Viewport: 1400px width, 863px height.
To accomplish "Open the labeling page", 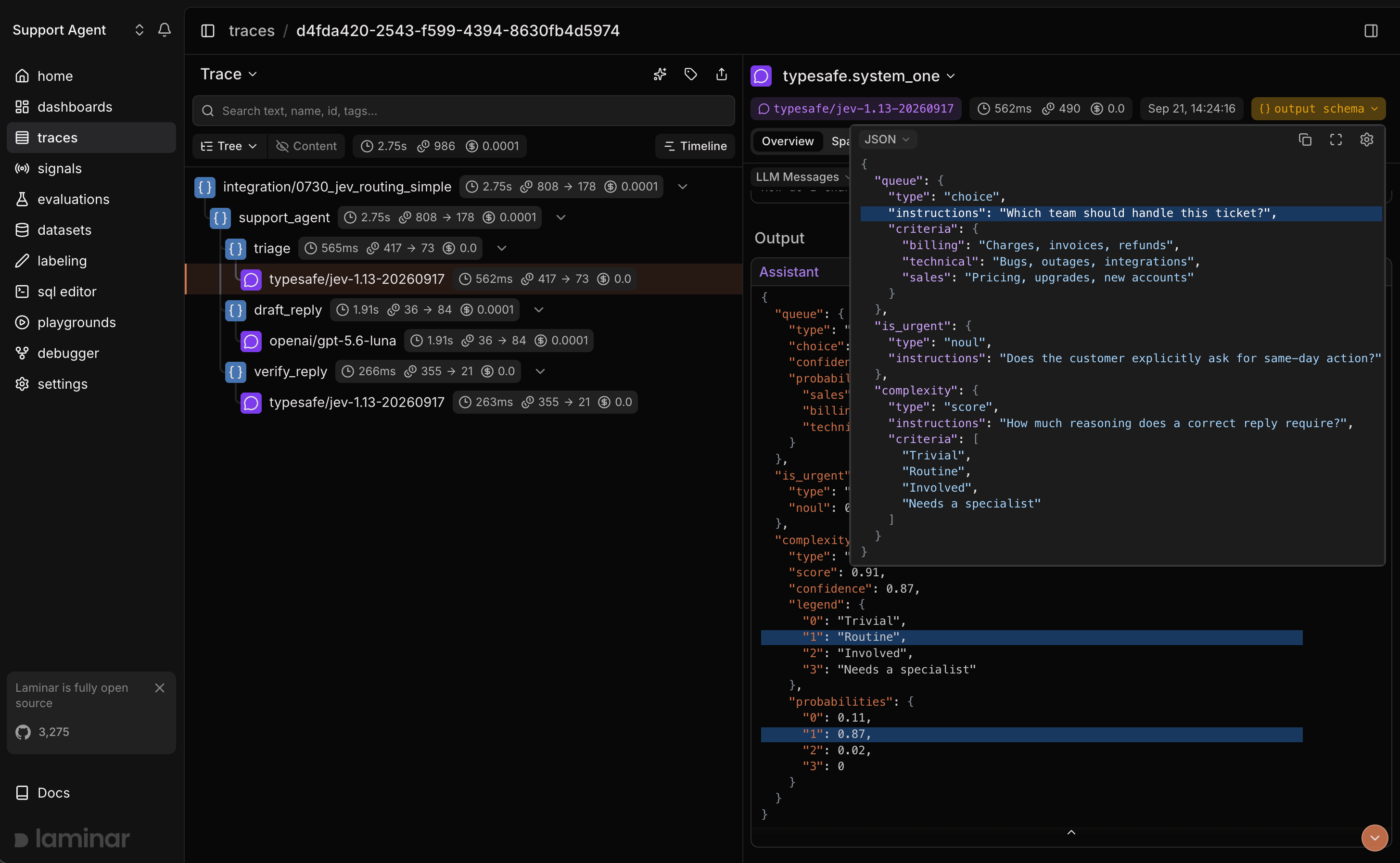I will point(91,261).
